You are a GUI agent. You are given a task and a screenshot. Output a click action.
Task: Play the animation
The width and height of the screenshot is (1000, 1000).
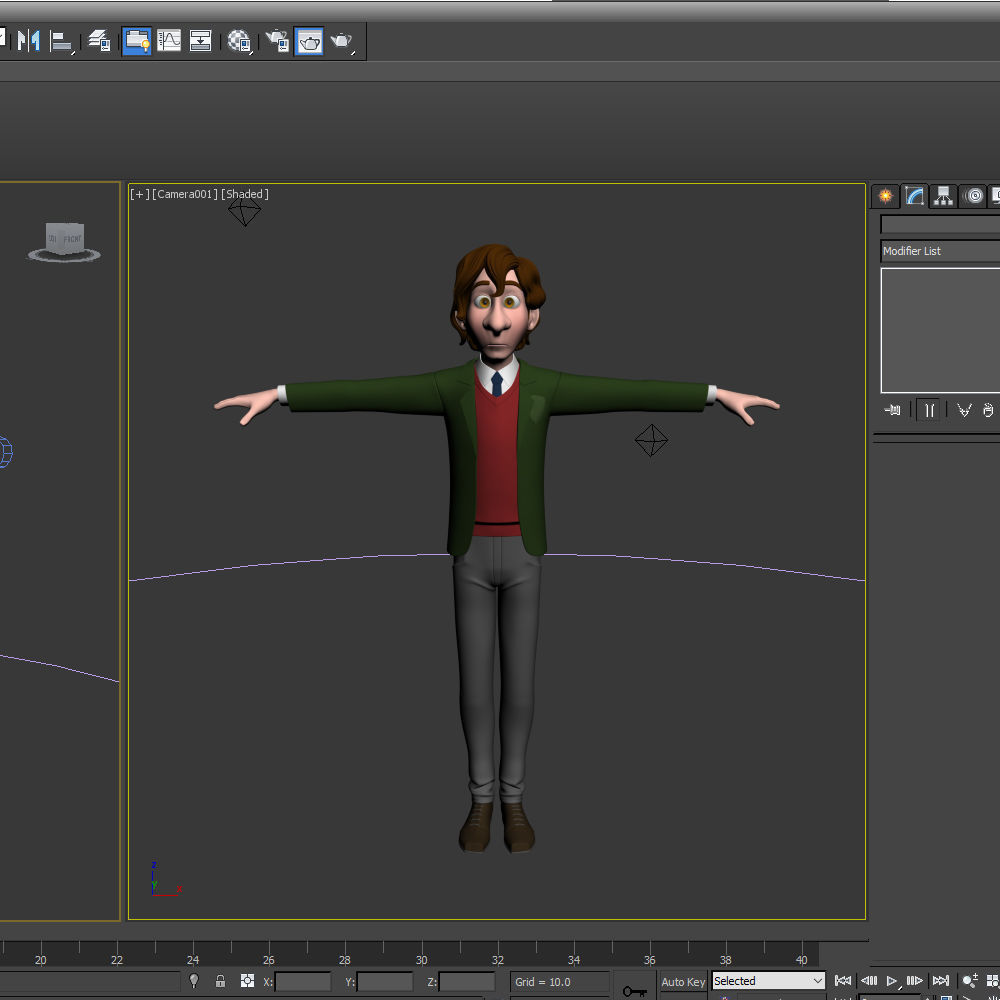point(892,981)
